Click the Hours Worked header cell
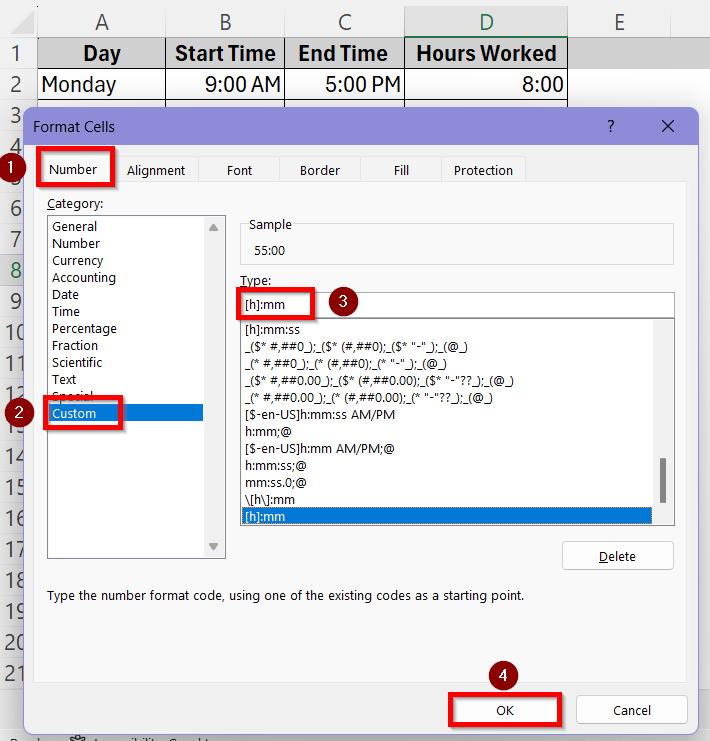The width and height of the screenshot is (710, 741). [x=486, y=53]
